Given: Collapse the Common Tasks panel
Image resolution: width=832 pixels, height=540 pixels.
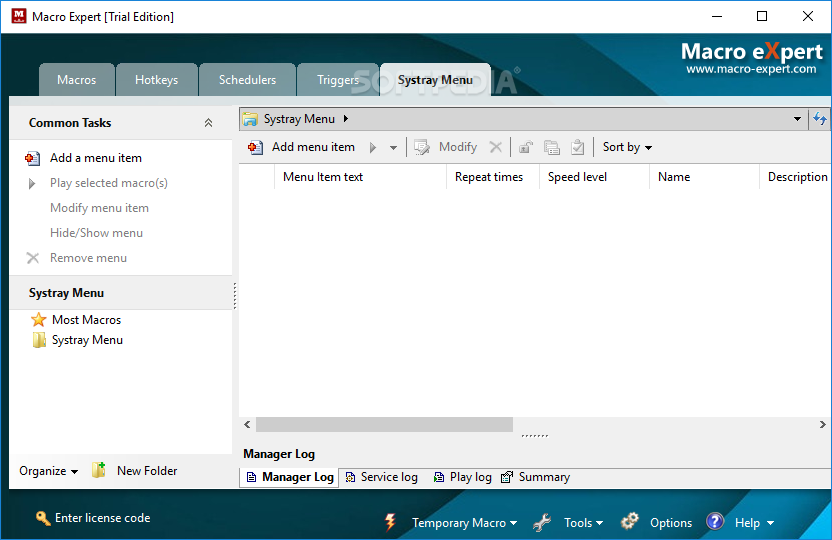Looking at the screenshot, I should 209,123.
